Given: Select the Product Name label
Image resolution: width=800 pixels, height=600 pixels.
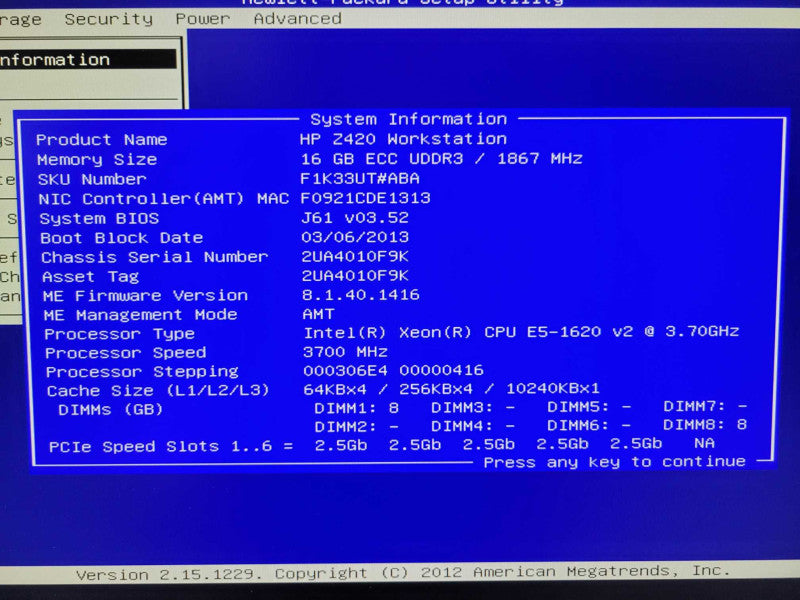Looking at the screenshot, I should (102, 140).
